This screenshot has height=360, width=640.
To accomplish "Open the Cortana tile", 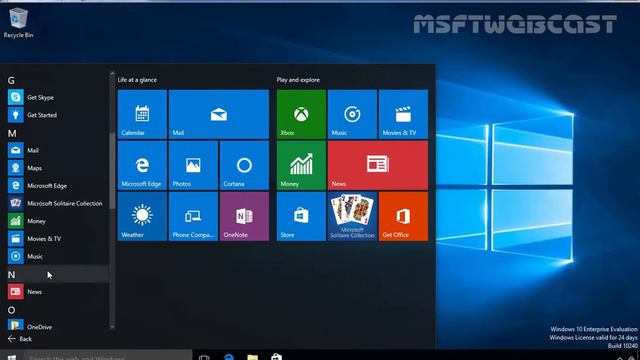I will [x=244, y=165].
